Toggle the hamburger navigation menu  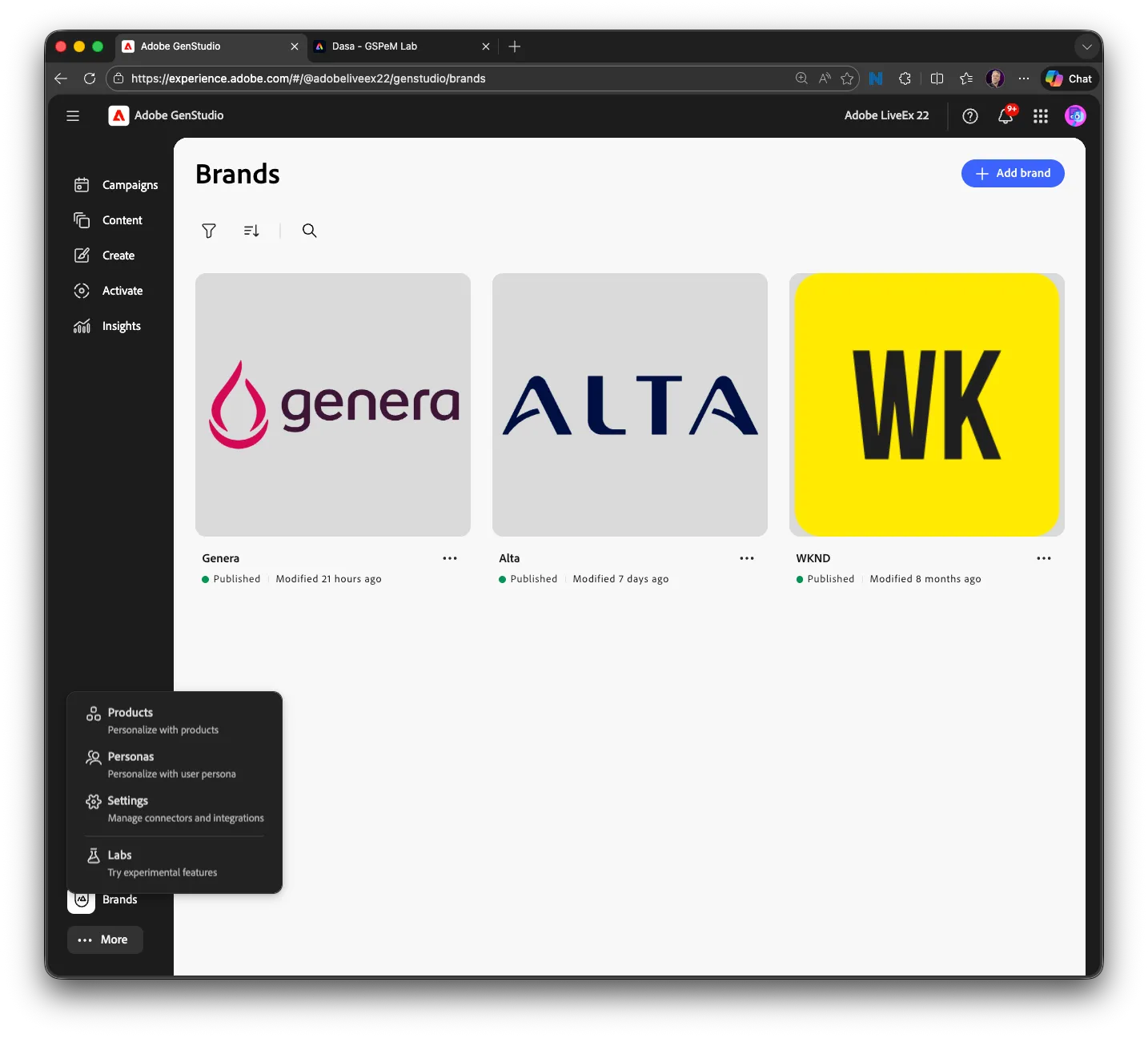tap(73, 116)
